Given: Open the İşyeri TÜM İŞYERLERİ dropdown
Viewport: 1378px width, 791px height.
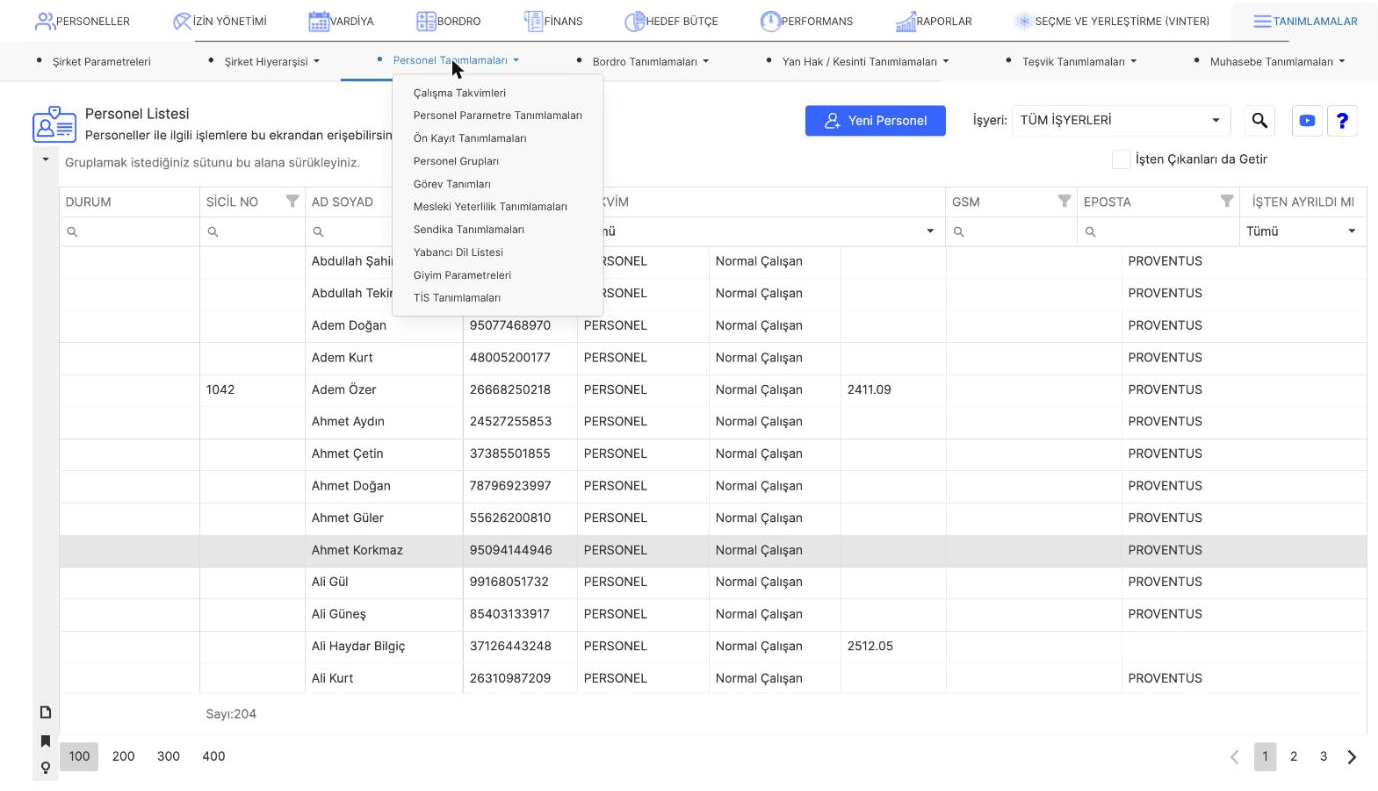Looking at the screenshot, I should point(1121,121).
